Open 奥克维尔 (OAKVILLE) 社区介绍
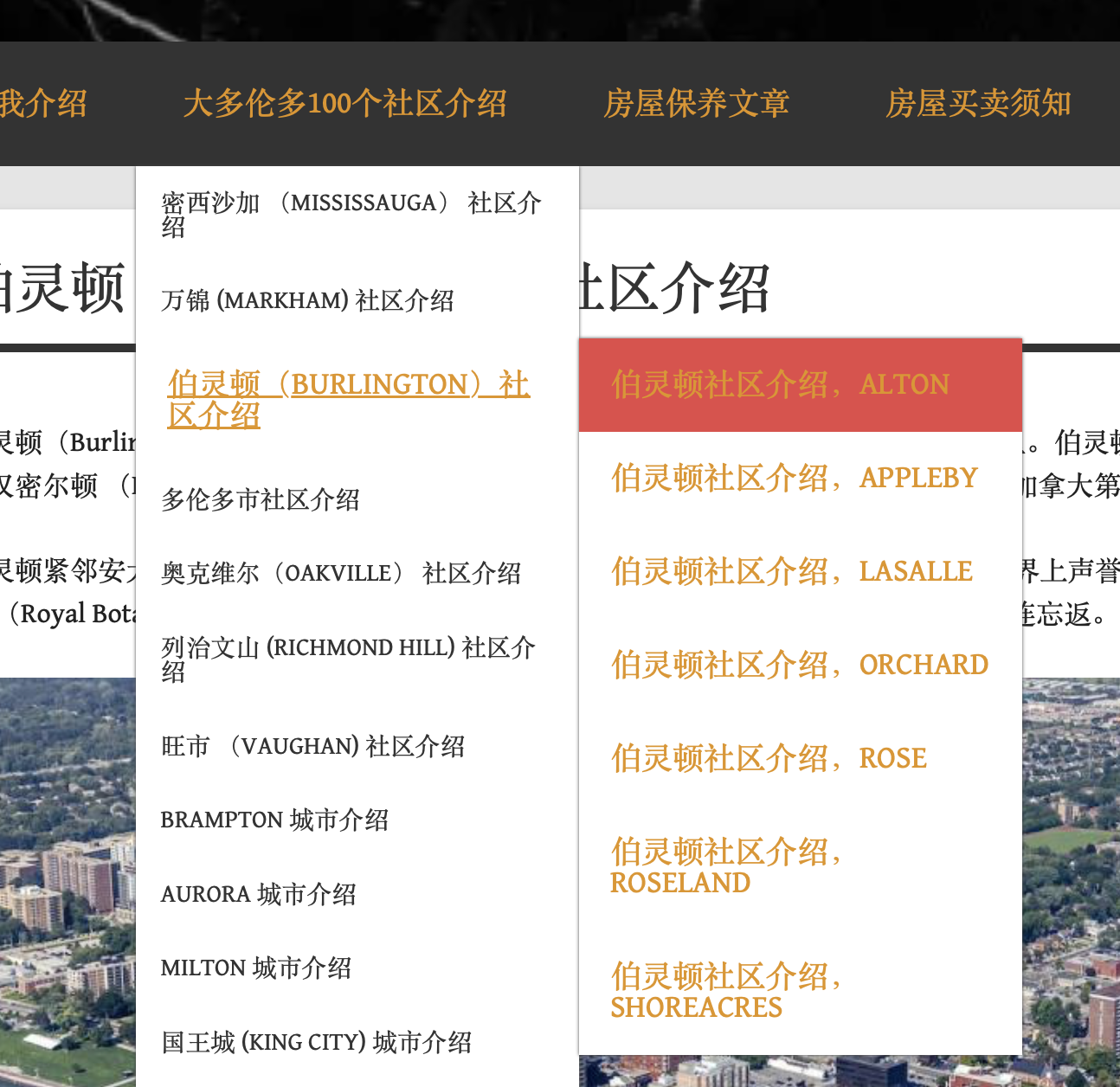This screenshot has width=1120, height=1087. (x=341, y=574)
